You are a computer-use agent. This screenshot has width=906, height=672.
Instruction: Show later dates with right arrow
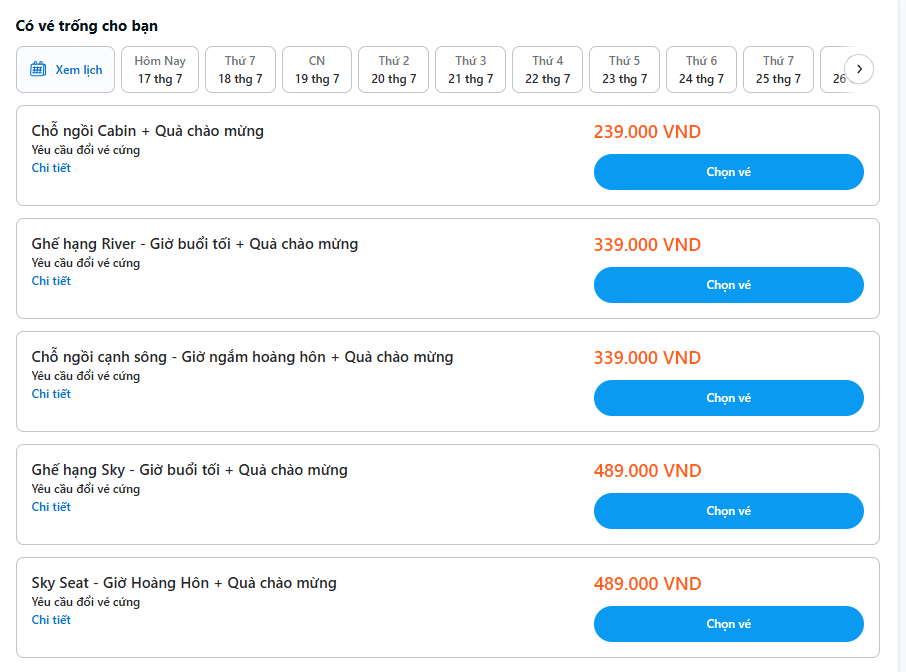tap(859, 69)
